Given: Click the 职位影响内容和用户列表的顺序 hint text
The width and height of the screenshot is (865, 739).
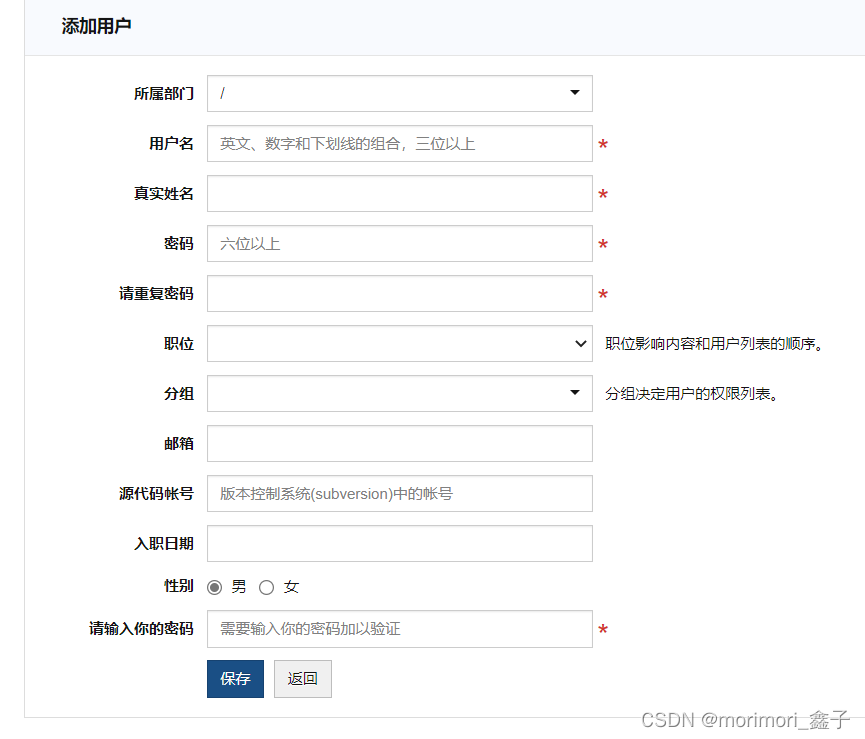Looking at the screenshot, I should (x=714, y=344).
